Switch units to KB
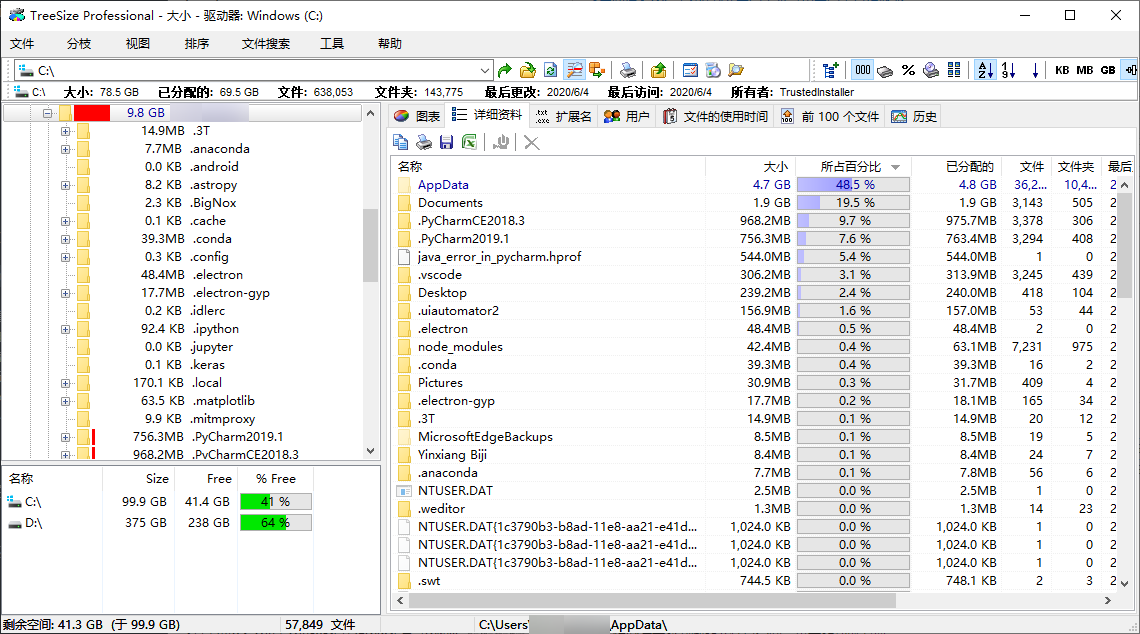Image resolution: width=1140 pixels, height=634 pixels. [1062, 71]
